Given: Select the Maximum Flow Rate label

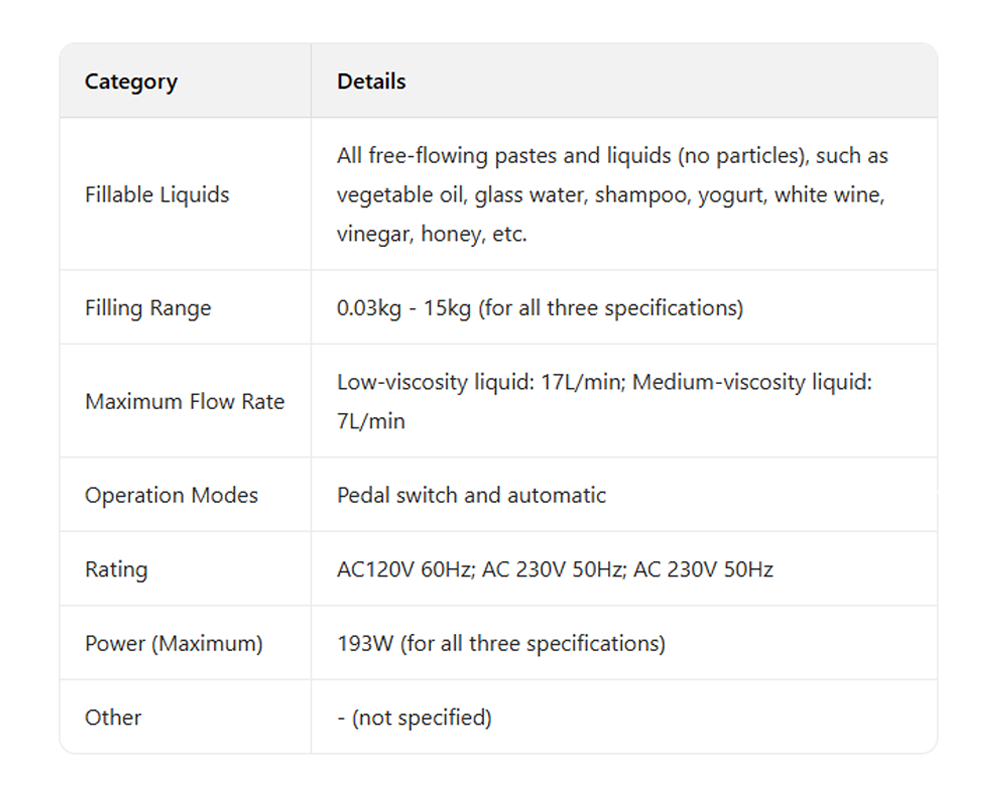Looking at the screenshot, I should click(x=185, y=402).
